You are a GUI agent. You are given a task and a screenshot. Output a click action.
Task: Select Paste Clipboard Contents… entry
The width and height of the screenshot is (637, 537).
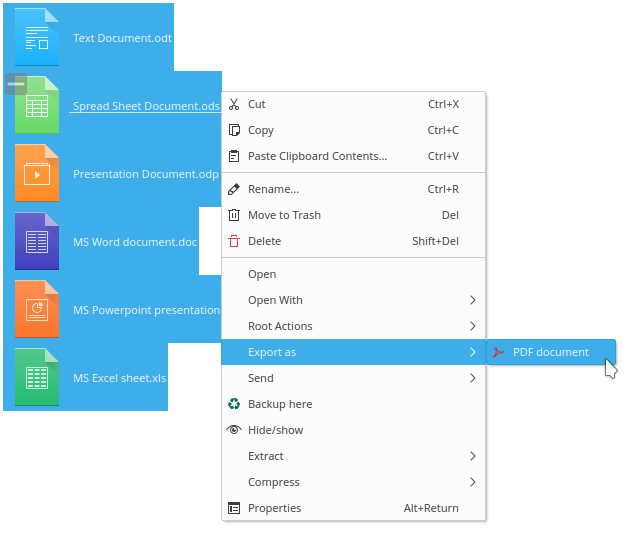coord(353,156)
